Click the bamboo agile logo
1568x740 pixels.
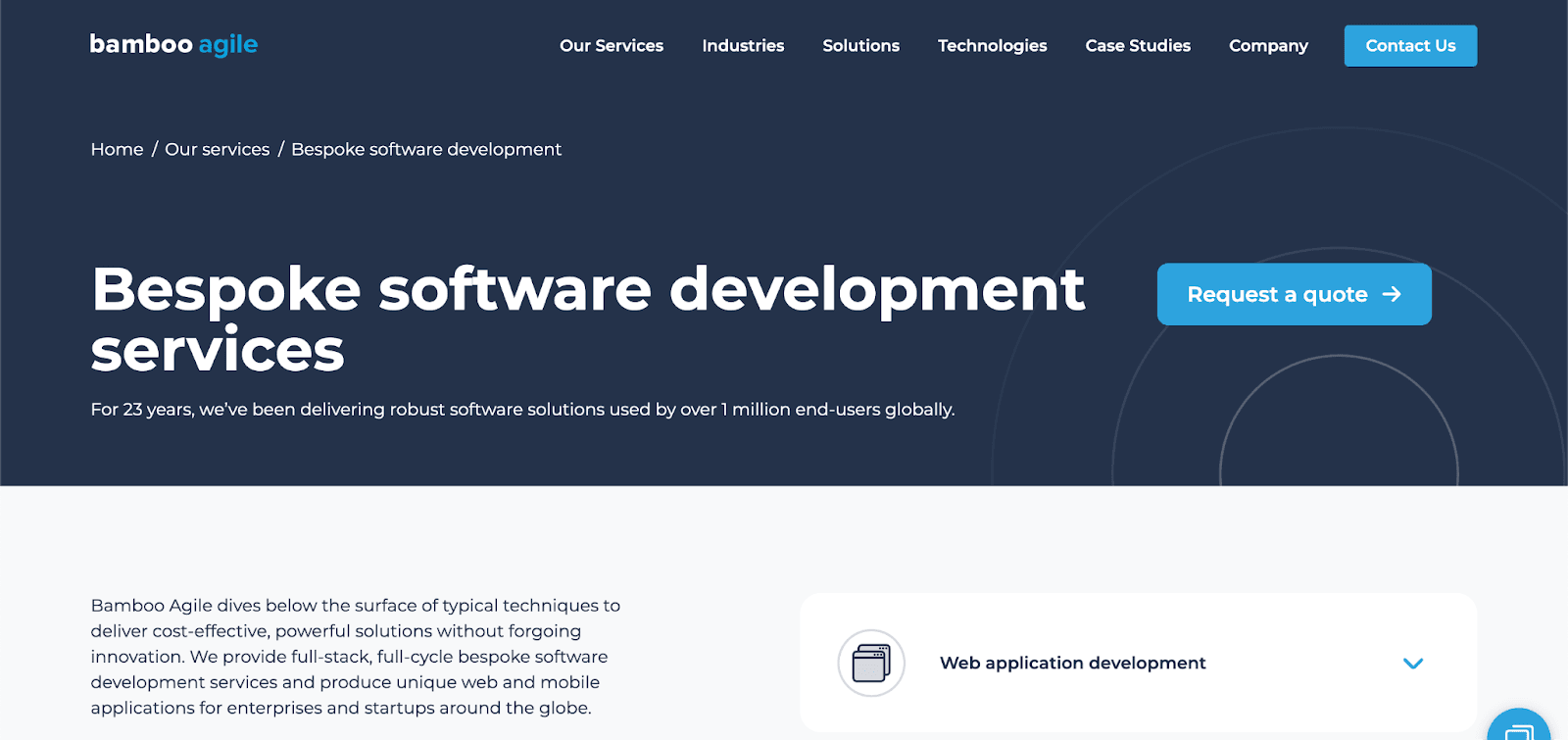173,44
